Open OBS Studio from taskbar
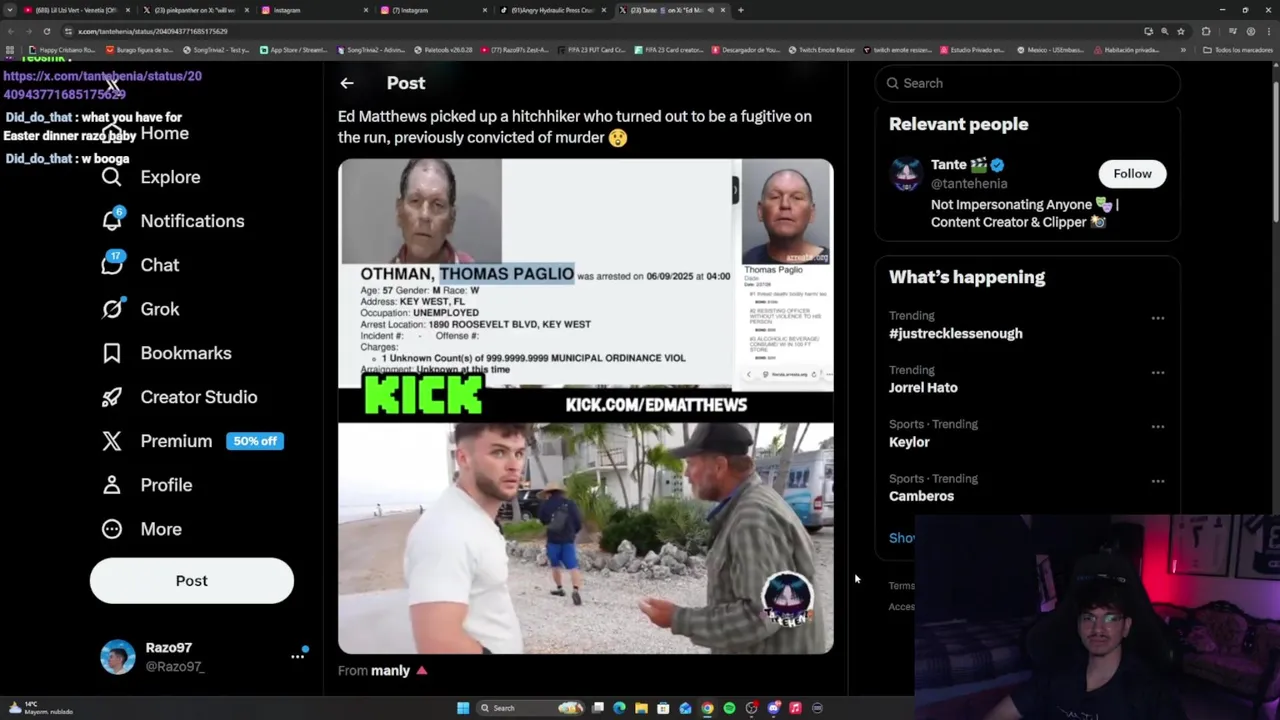The height and width of the screenshot is (720, 1280). coord(751,708)
